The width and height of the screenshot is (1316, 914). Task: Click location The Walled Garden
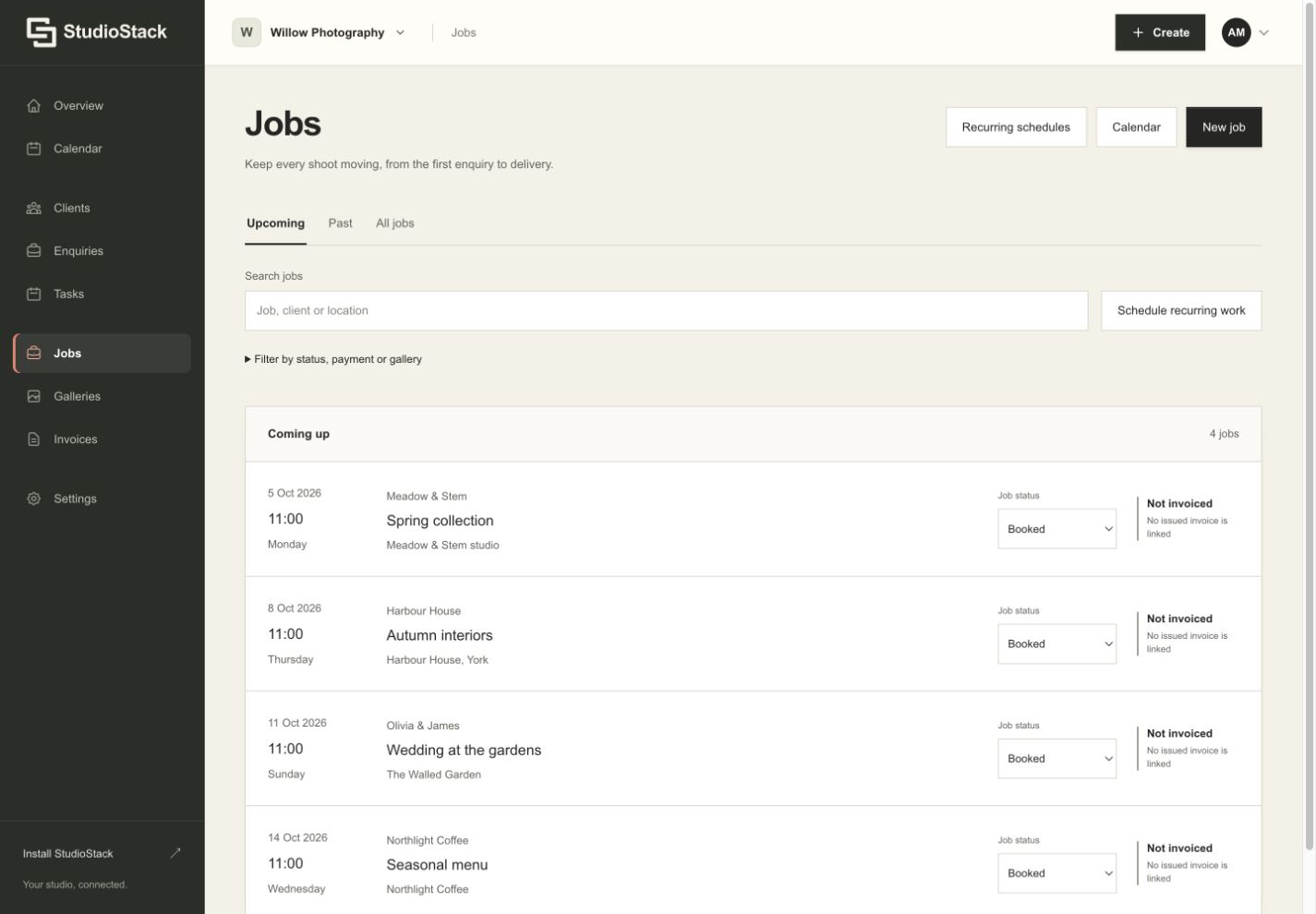point(434,775)
